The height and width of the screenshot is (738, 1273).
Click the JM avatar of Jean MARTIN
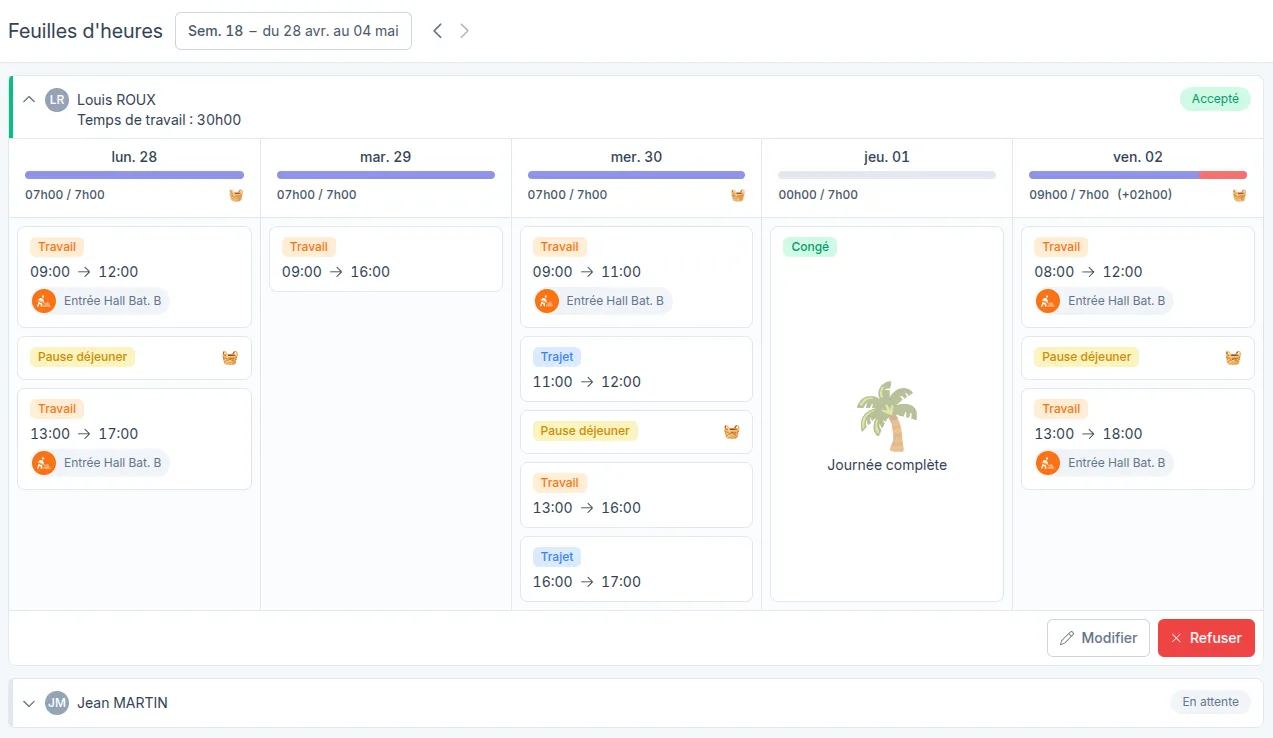pyautogui.click(x=57, y=703)
